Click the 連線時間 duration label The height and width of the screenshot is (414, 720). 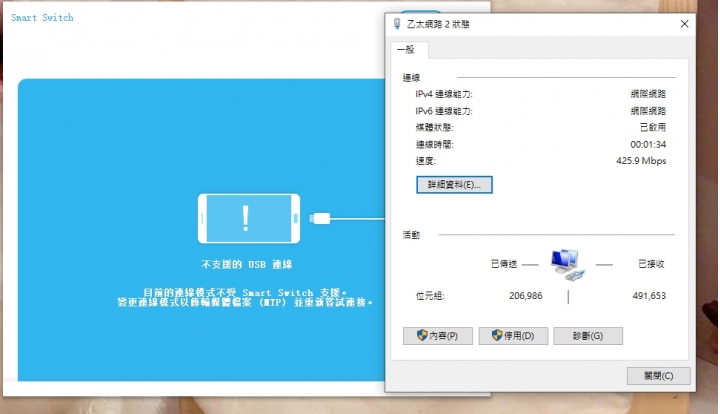[434, 145]
